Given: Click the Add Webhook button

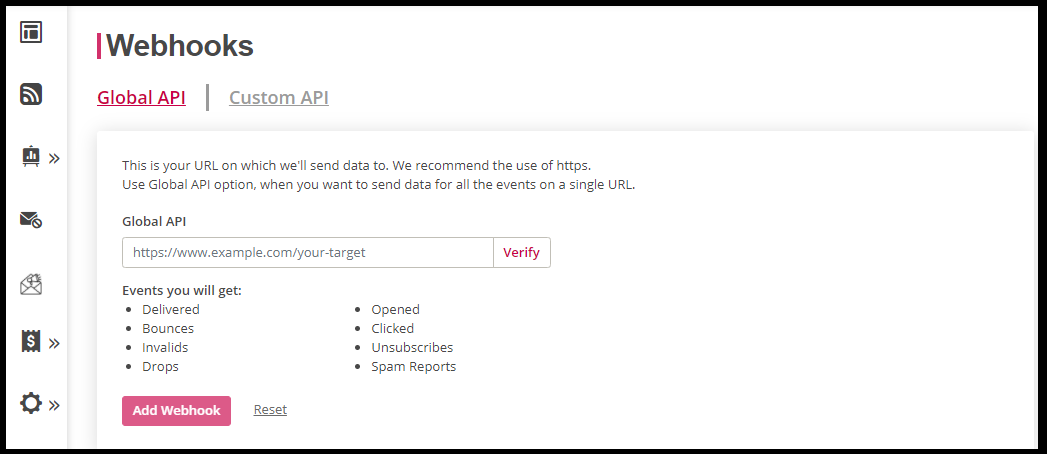Looking at the screenshot, I should [176, 411].
